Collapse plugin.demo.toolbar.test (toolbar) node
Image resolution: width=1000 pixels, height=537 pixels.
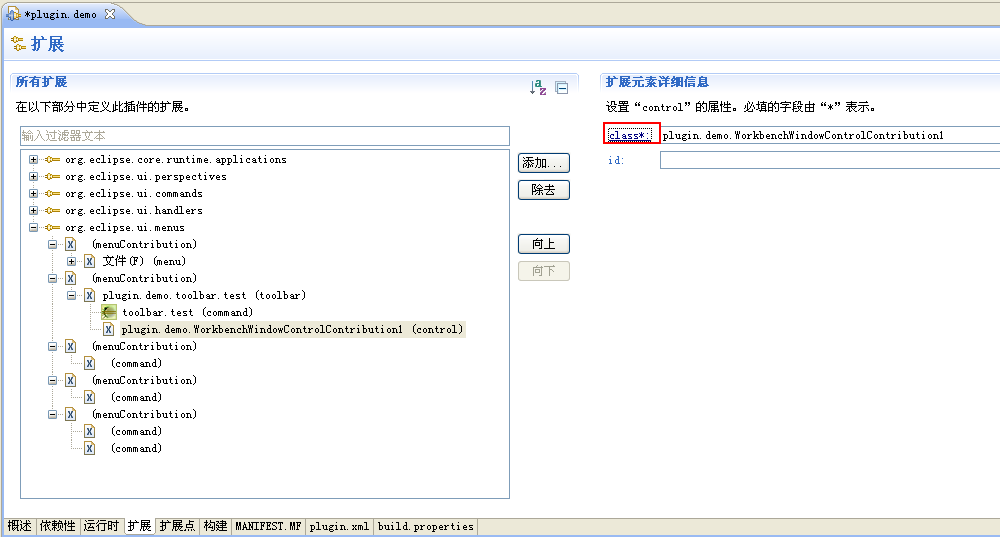click(x=71, y=295)
